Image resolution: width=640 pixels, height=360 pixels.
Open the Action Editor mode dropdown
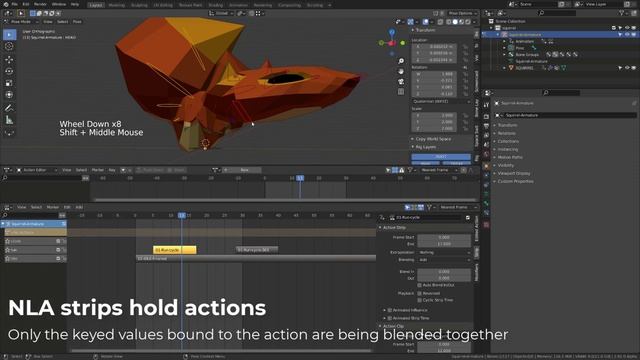tap(36, 170)
